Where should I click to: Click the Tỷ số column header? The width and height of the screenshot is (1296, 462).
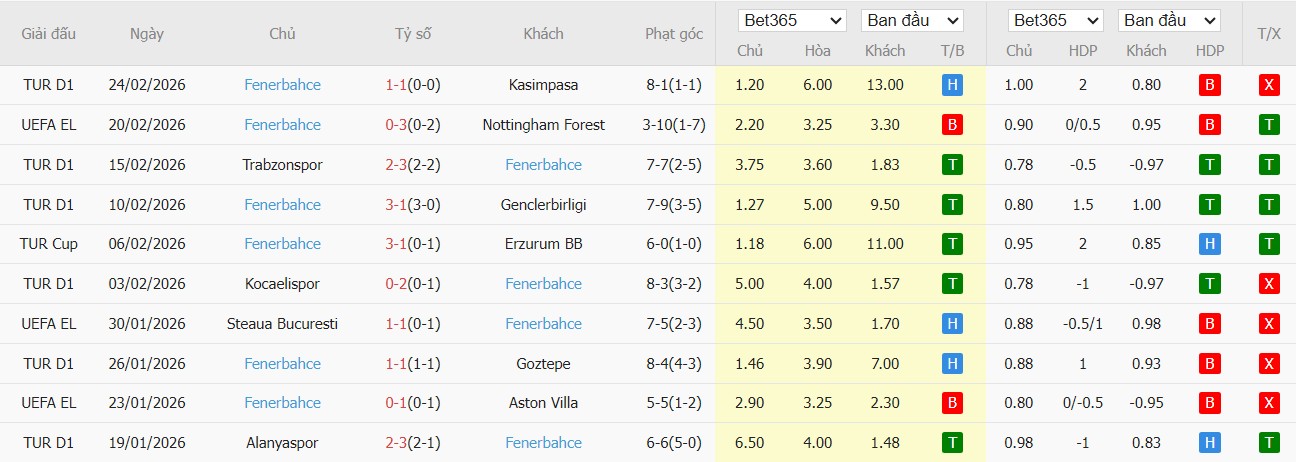point(413,34)
